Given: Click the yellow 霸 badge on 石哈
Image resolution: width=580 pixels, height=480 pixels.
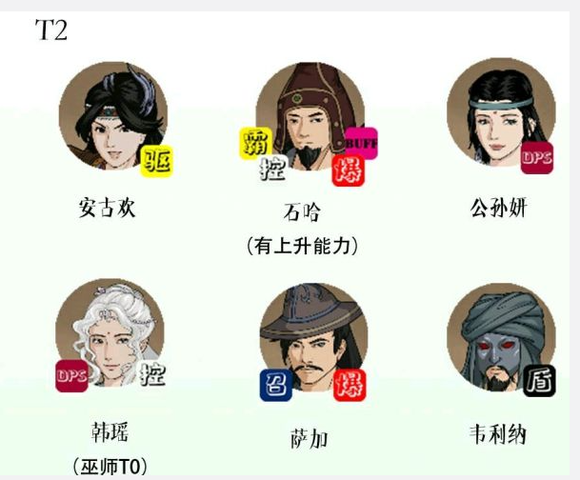Looking at the screenshot, I should tap(255, 143).
